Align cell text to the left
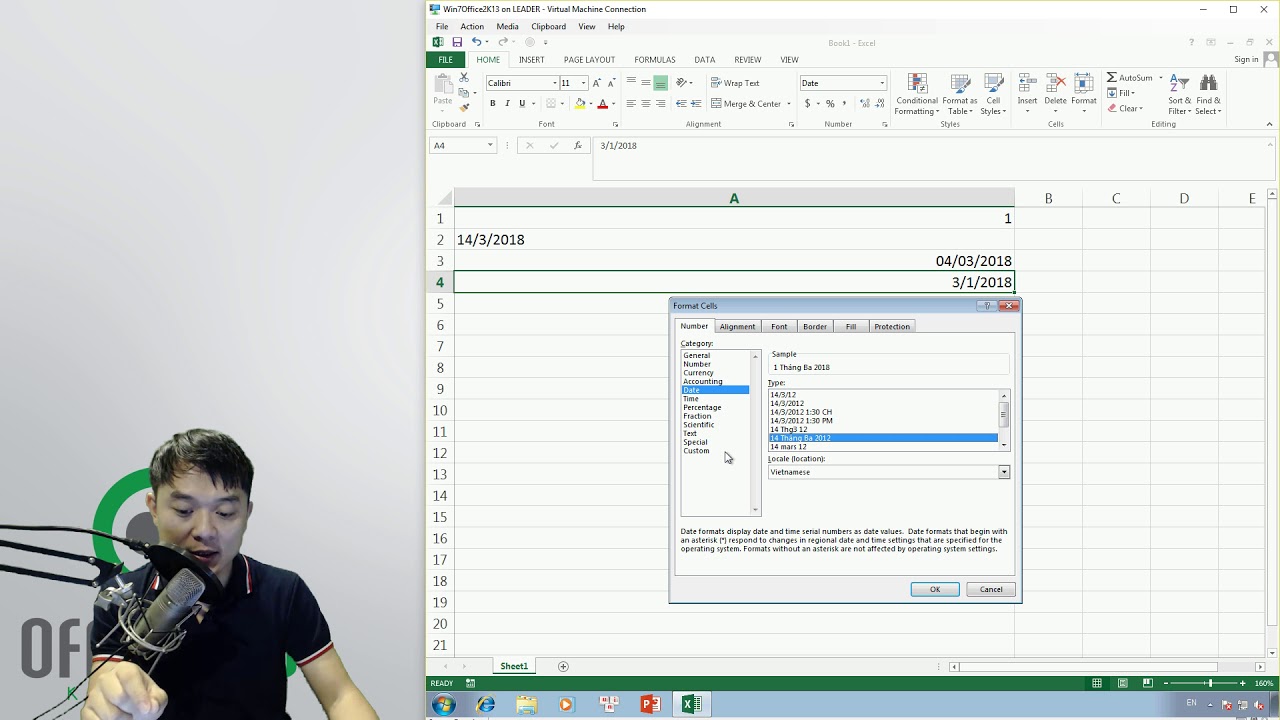 631,103
